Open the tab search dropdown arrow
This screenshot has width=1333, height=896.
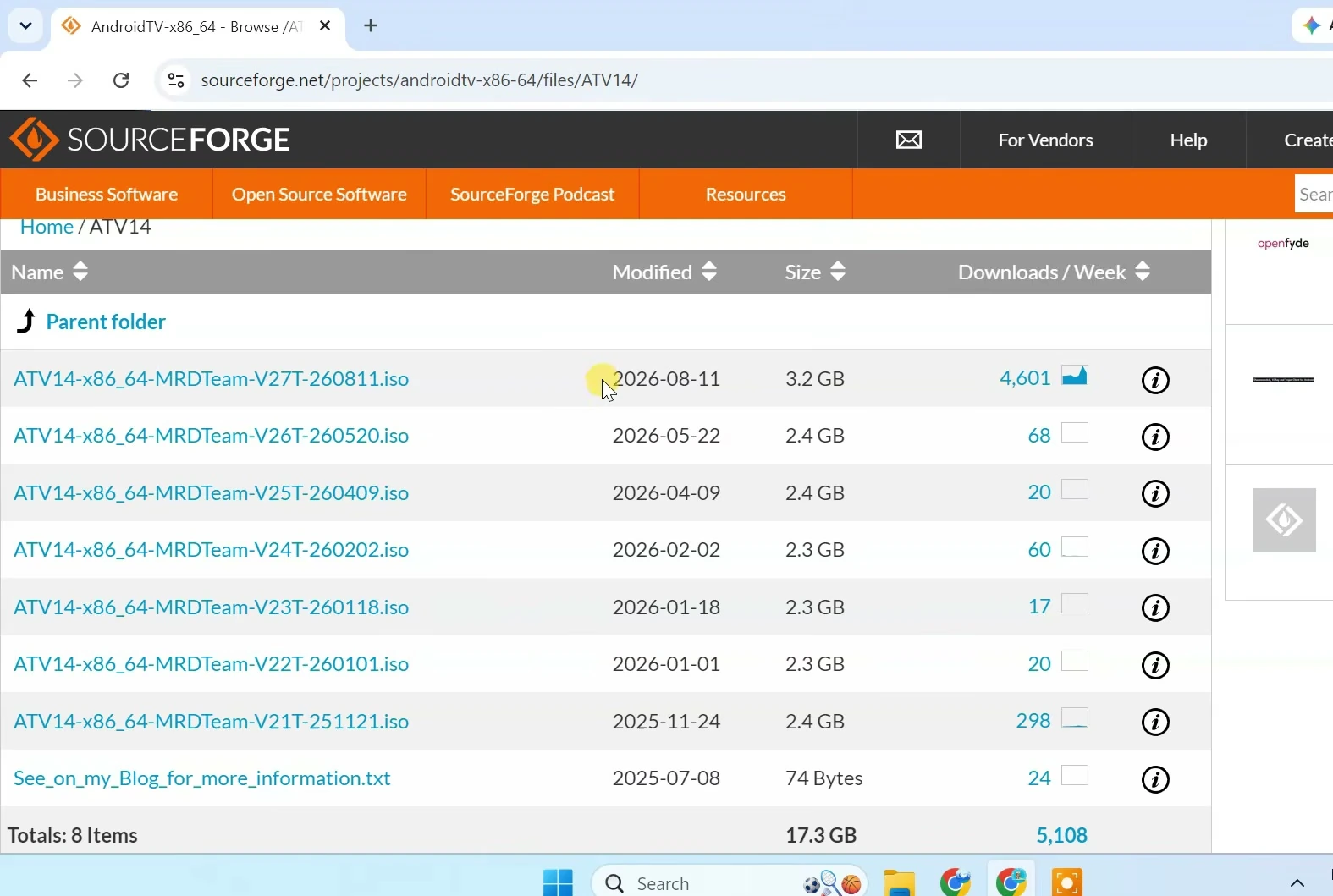pos(25,26)
